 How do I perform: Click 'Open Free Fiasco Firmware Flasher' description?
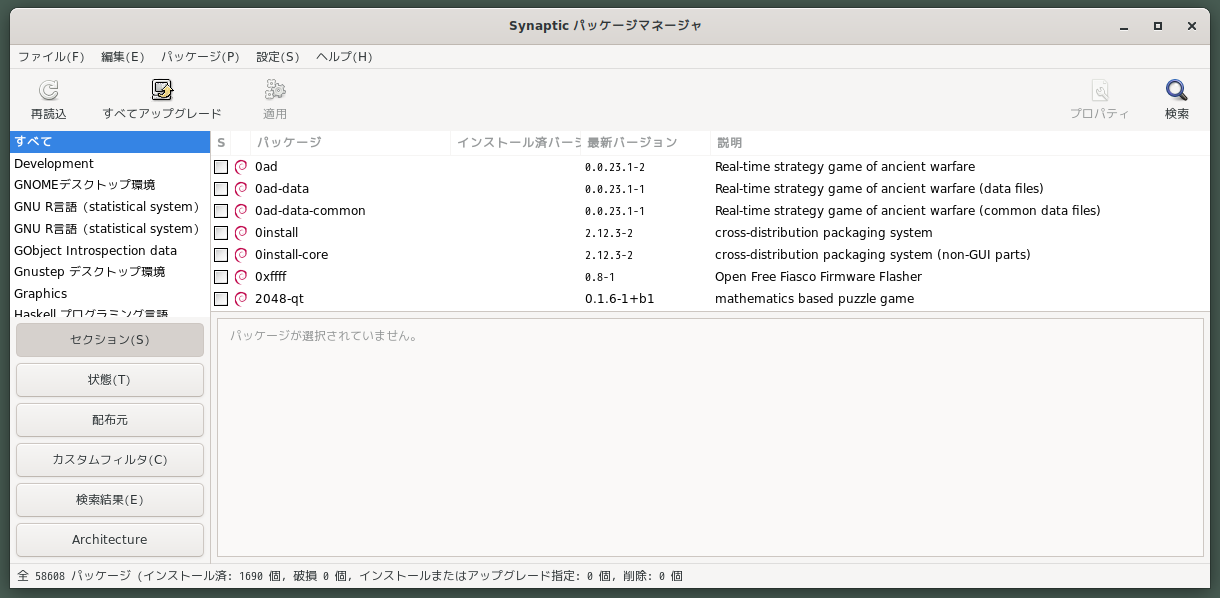[x=818, y=277]
